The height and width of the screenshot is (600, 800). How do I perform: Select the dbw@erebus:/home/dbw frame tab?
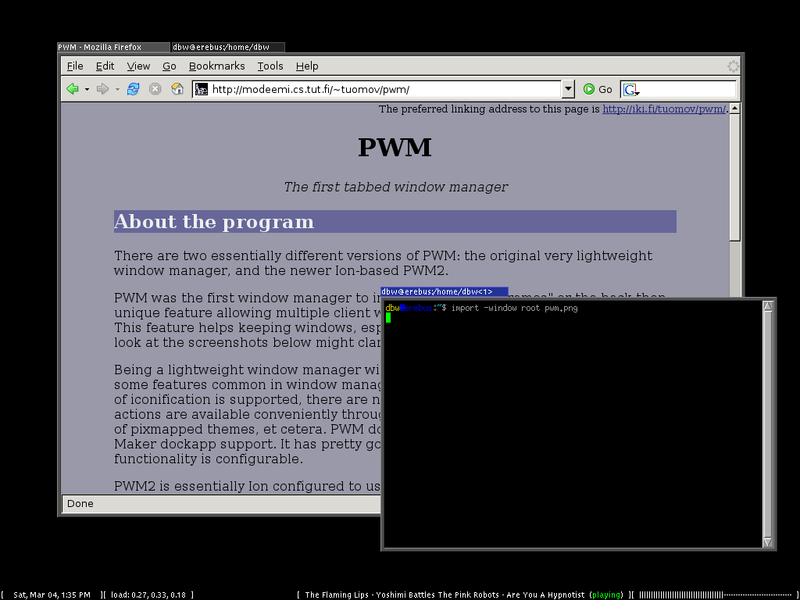(x=228, y=47)
